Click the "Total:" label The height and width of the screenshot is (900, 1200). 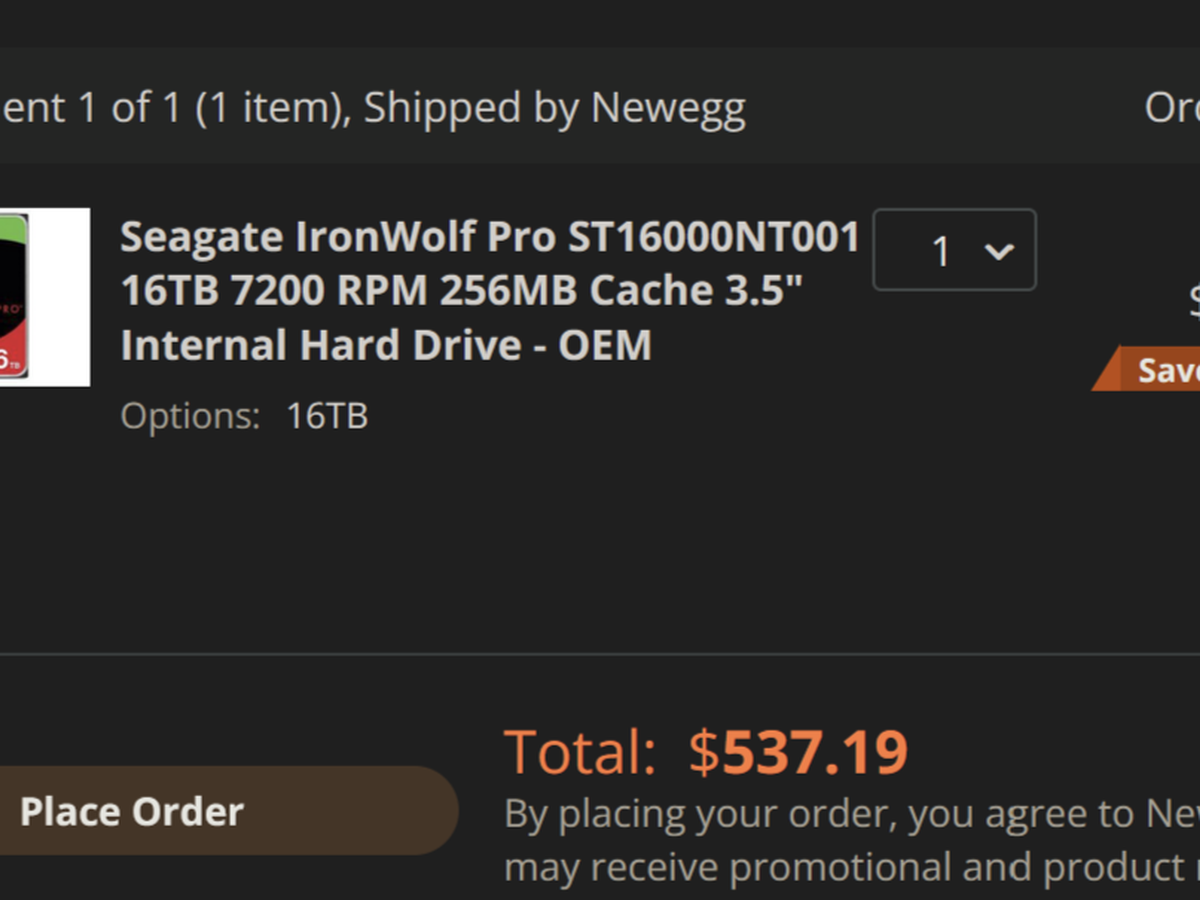point(580,753)
